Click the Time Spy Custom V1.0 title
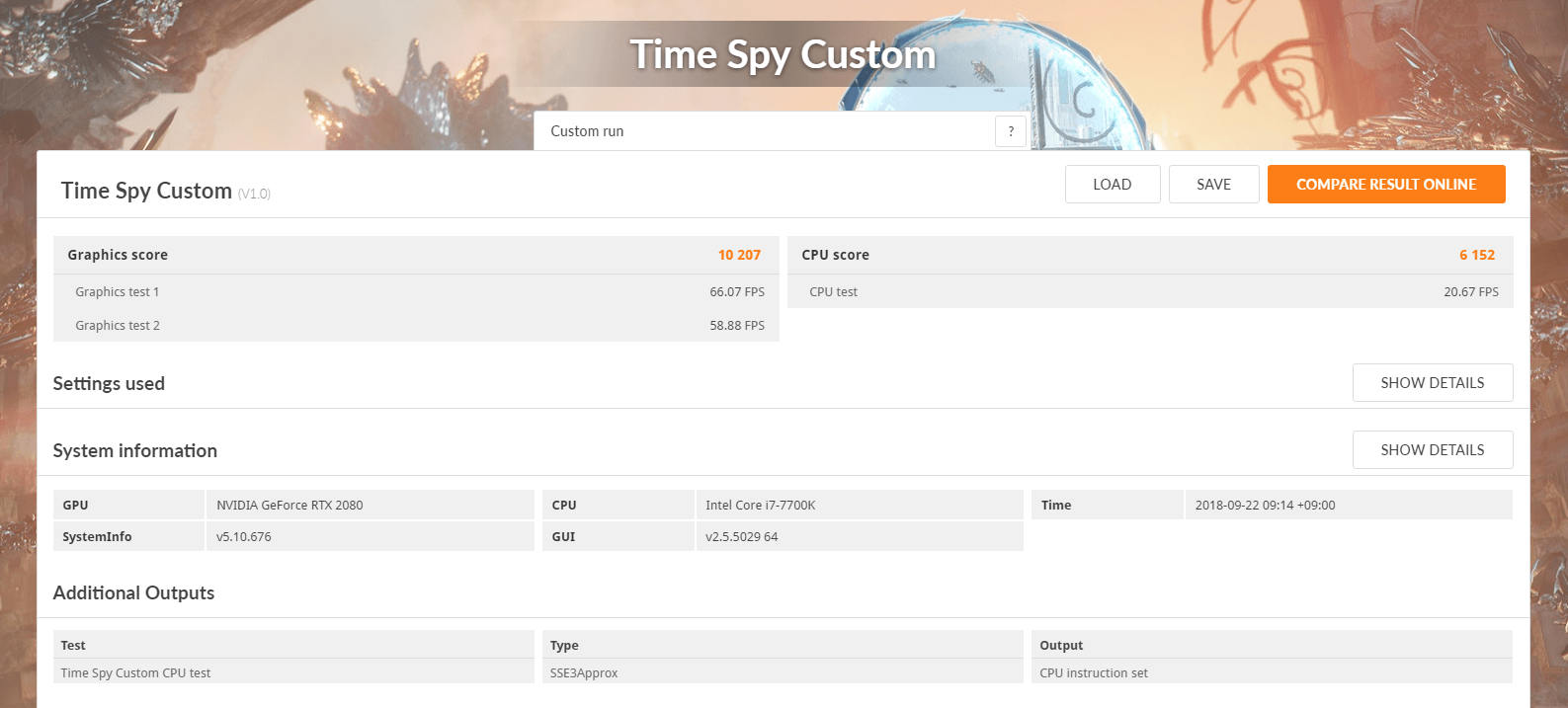The height and width of the screenshot is (708, 1568). 165,191
